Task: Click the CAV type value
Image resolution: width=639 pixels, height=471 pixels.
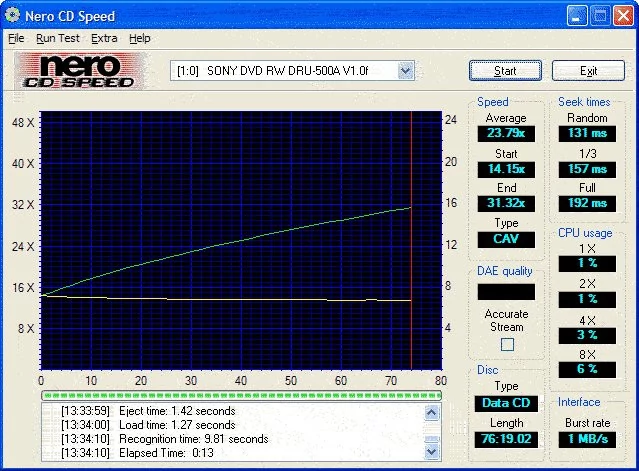Action: tap(506, 239)
